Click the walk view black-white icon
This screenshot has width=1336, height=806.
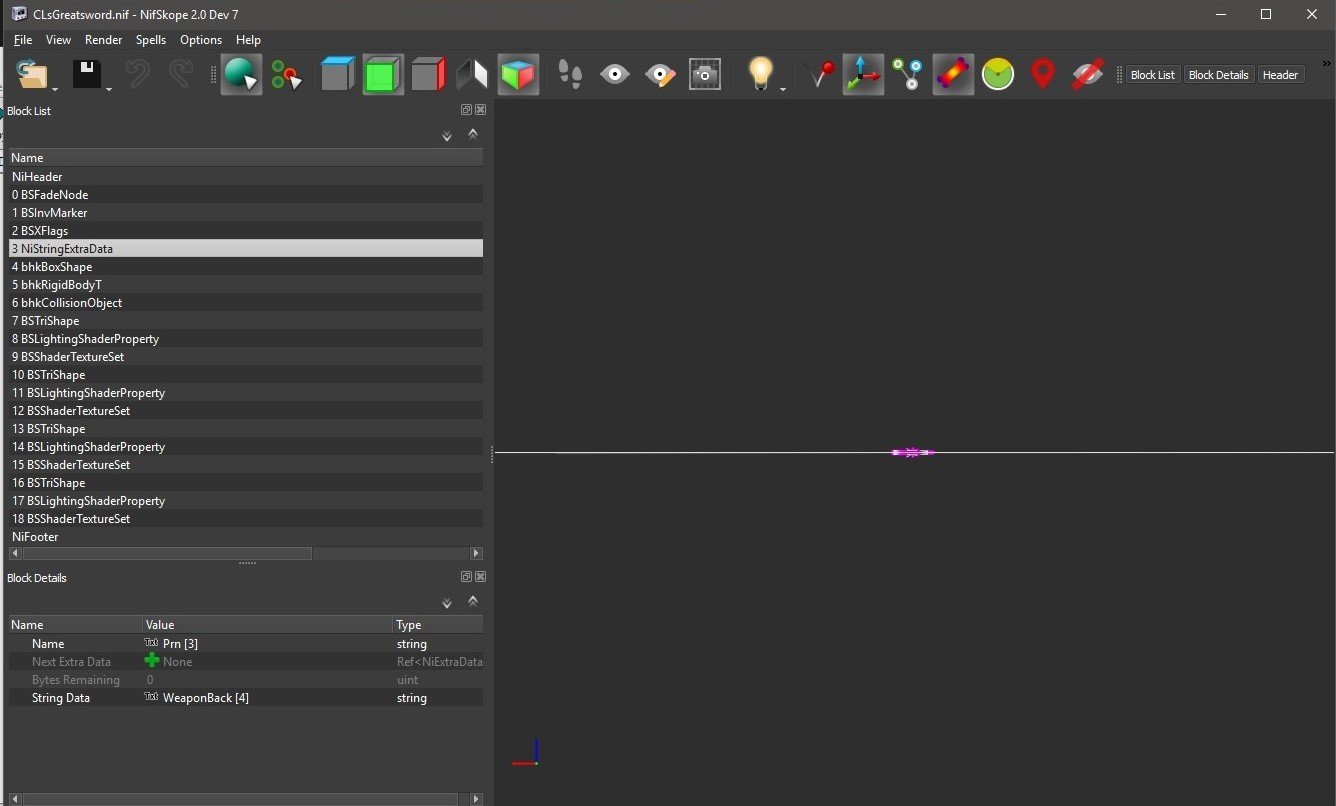coord(472,75)
